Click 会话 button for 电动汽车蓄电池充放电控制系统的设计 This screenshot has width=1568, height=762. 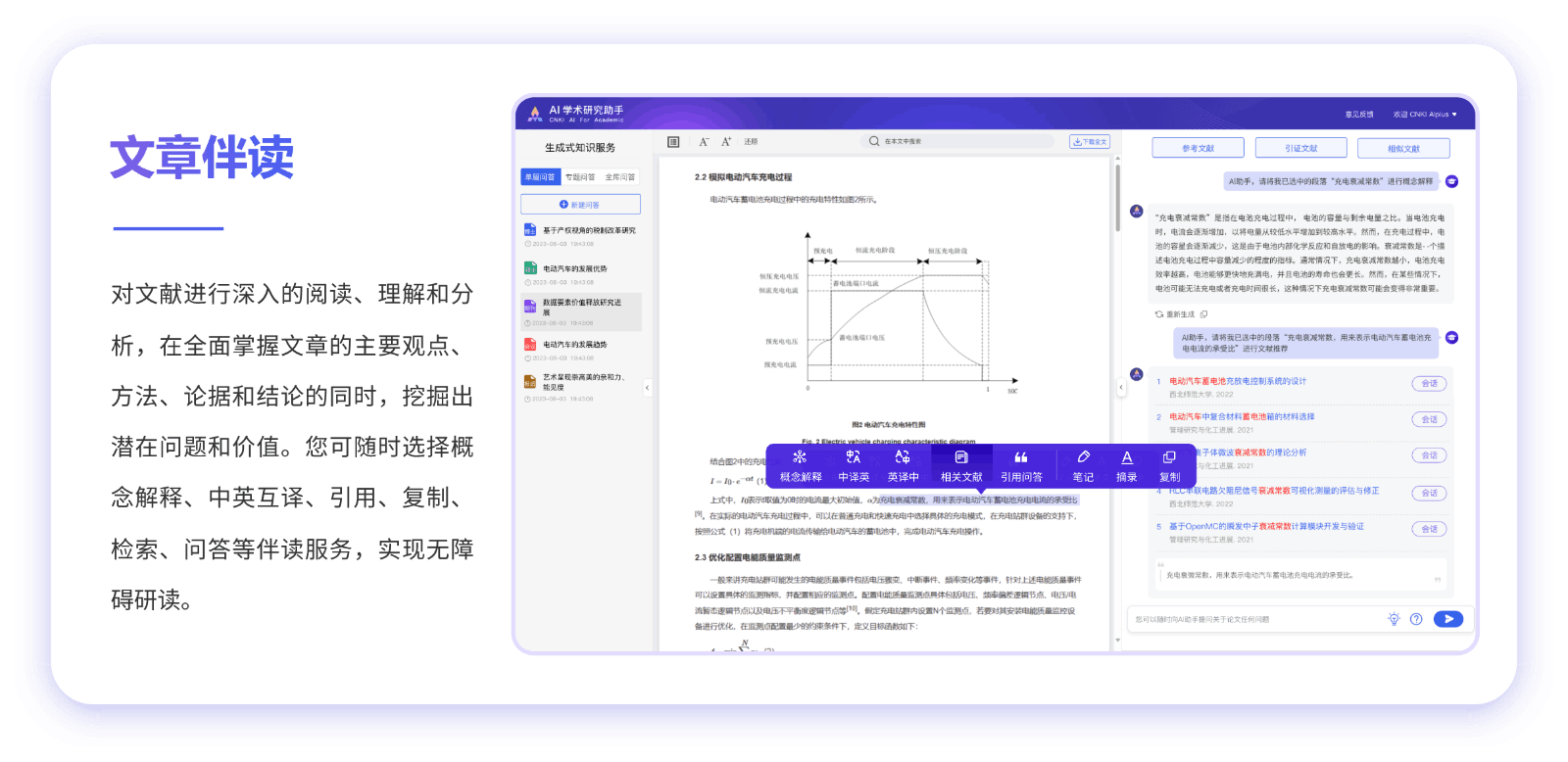coord(1429,384)
